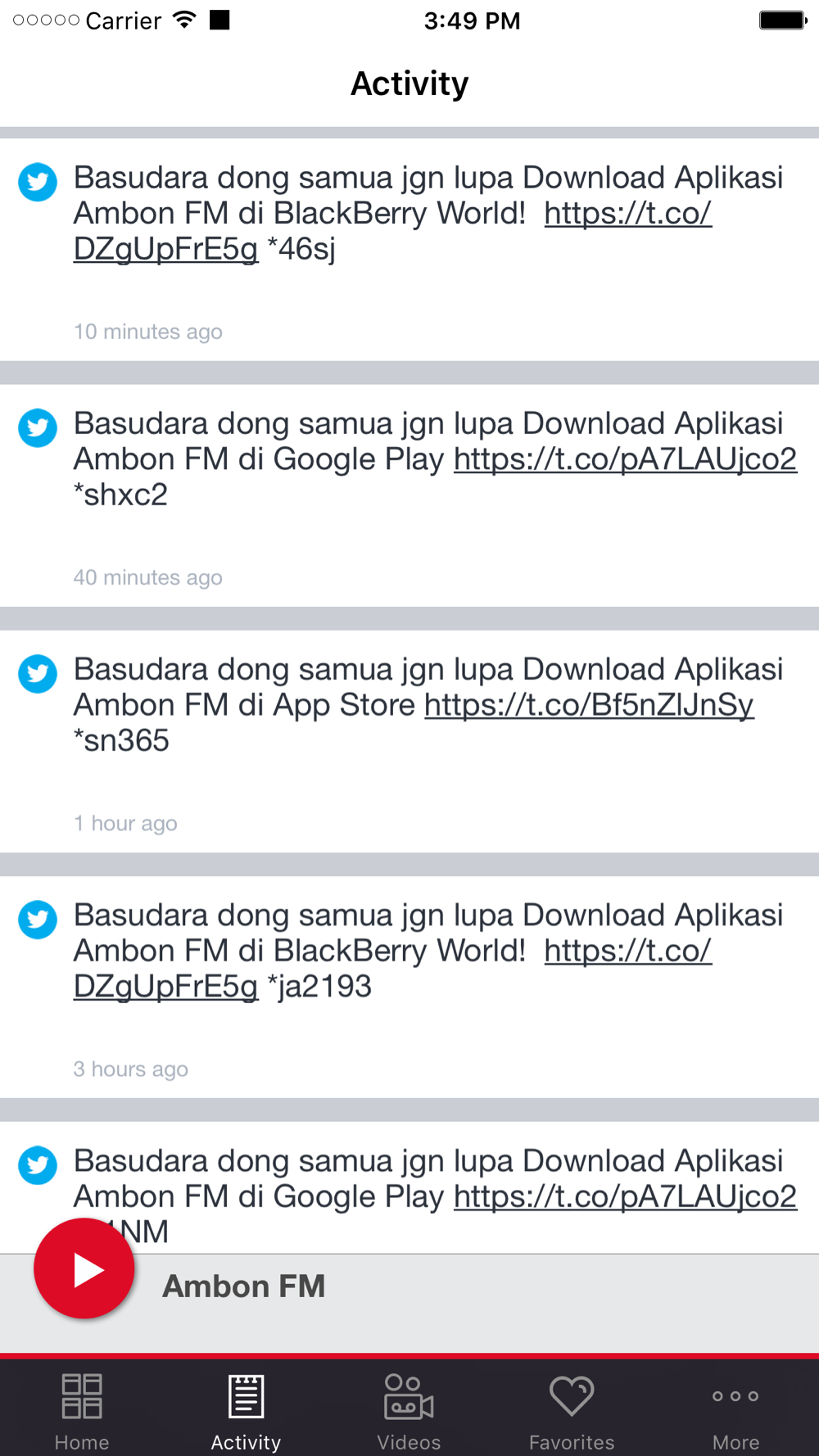Tap Twitter bird icon on 10 minutes ago post
This screenshot has height=1456, width=819.
(38, 182)
